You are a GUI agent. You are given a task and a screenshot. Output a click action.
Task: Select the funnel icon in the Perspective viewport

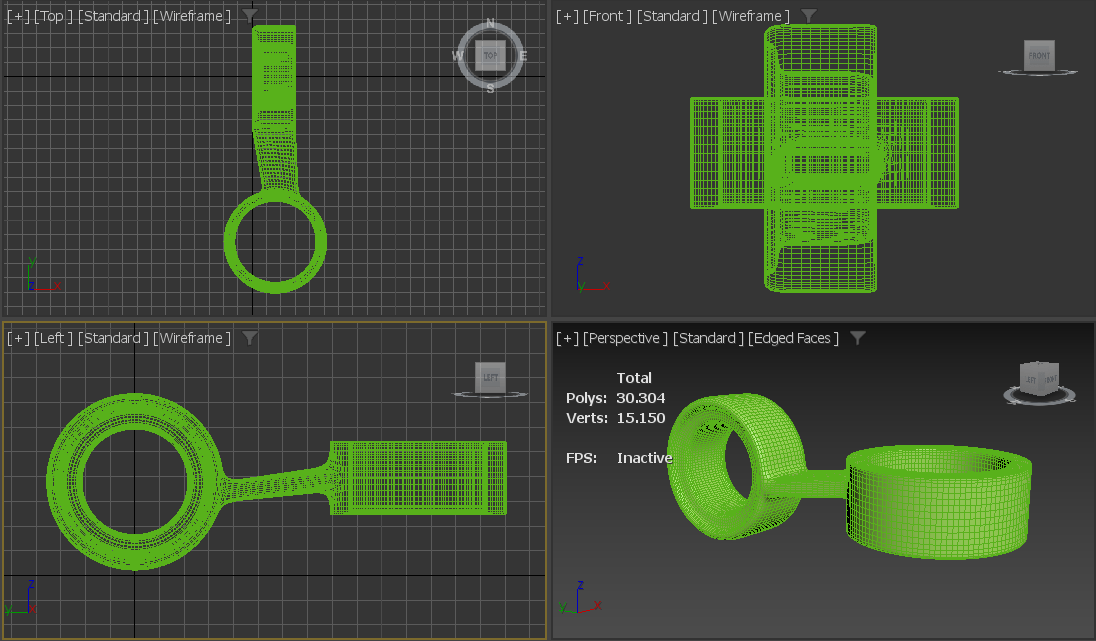tap(857, 338)
